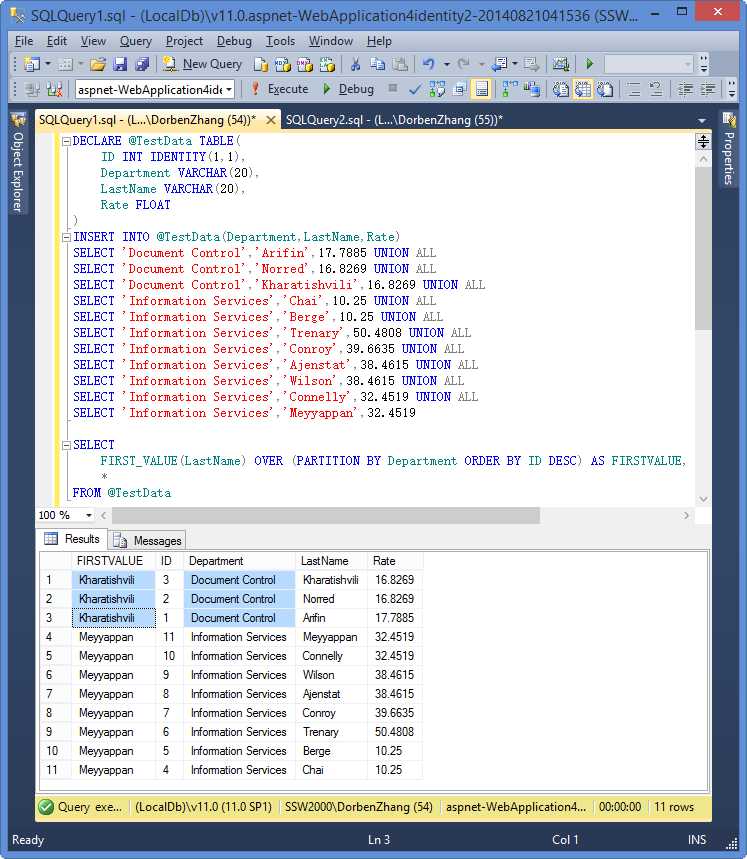Open the Tools menu
The image size is (747, 859).
280,41
